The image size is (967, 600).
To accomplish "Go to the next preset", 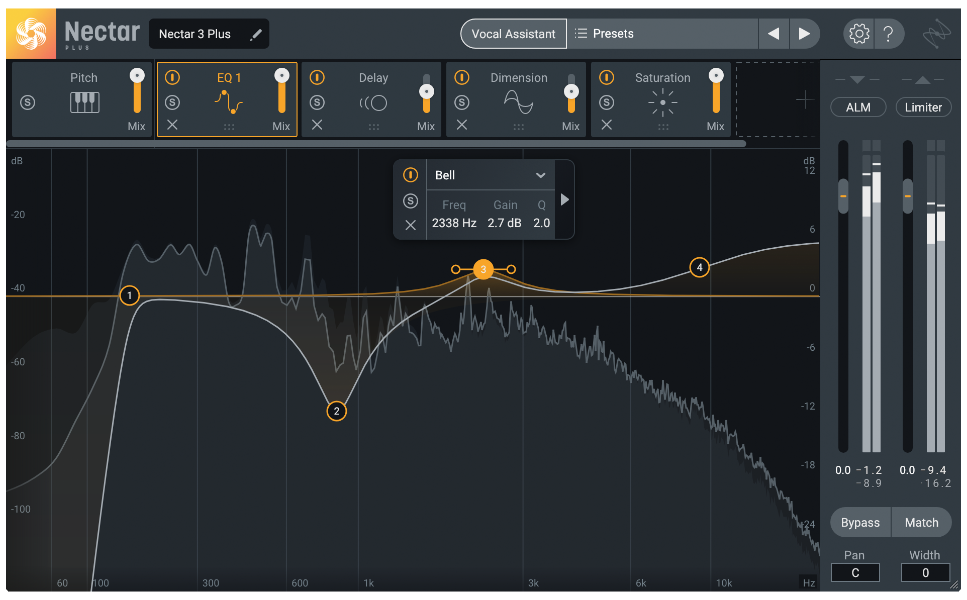I will (804, 33).
